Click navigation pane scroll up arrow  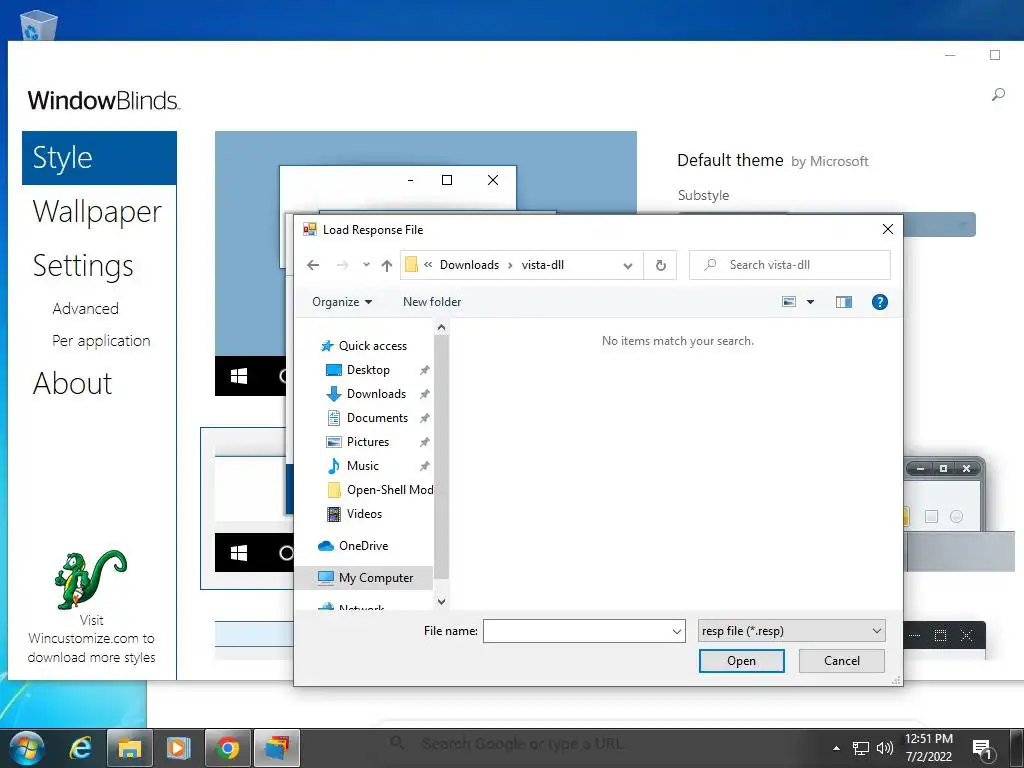[441, 327]
